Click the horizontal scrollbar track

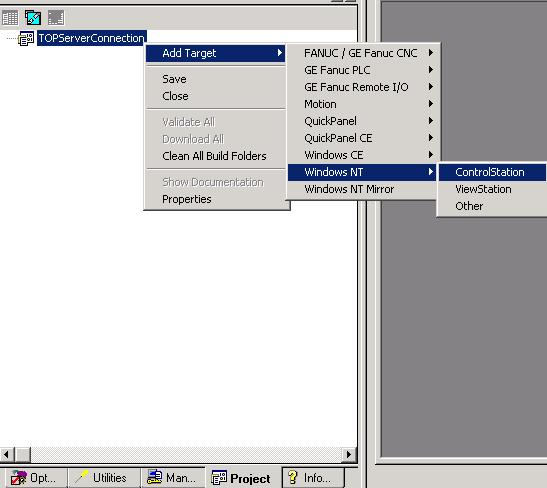[x=186, y=455]
